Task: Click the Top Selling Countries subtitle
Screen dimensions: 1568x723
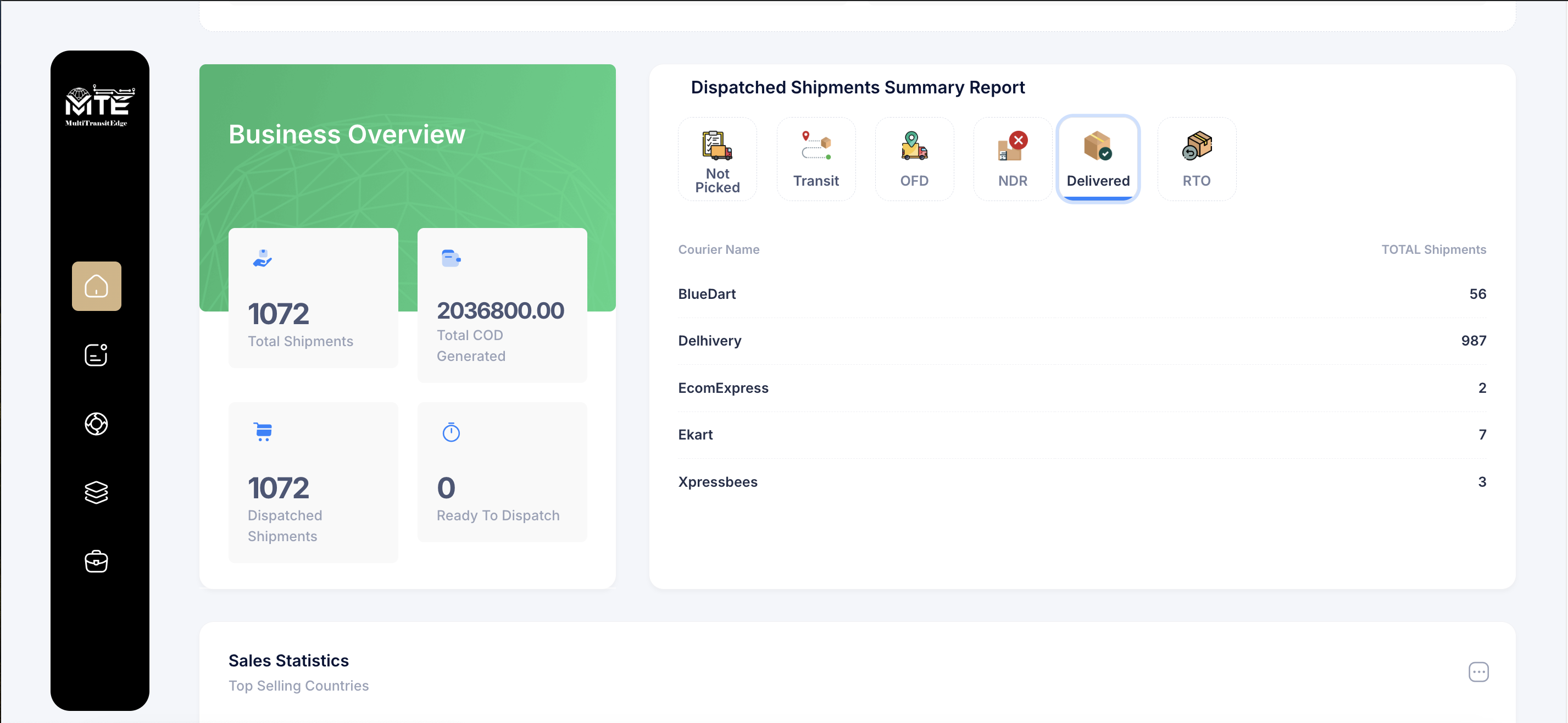Action: coord(298,686)
